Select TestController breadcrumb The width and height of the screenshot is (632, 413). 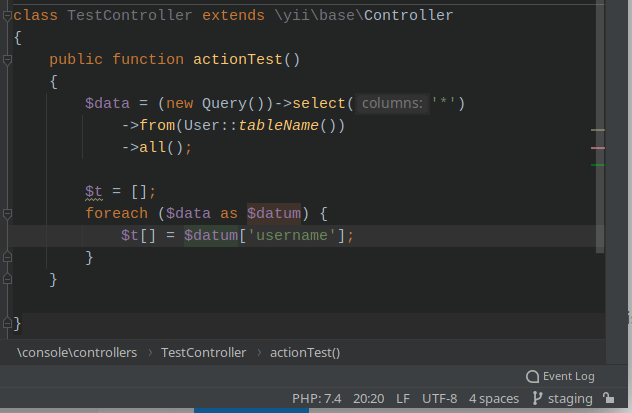pos(204,353)
